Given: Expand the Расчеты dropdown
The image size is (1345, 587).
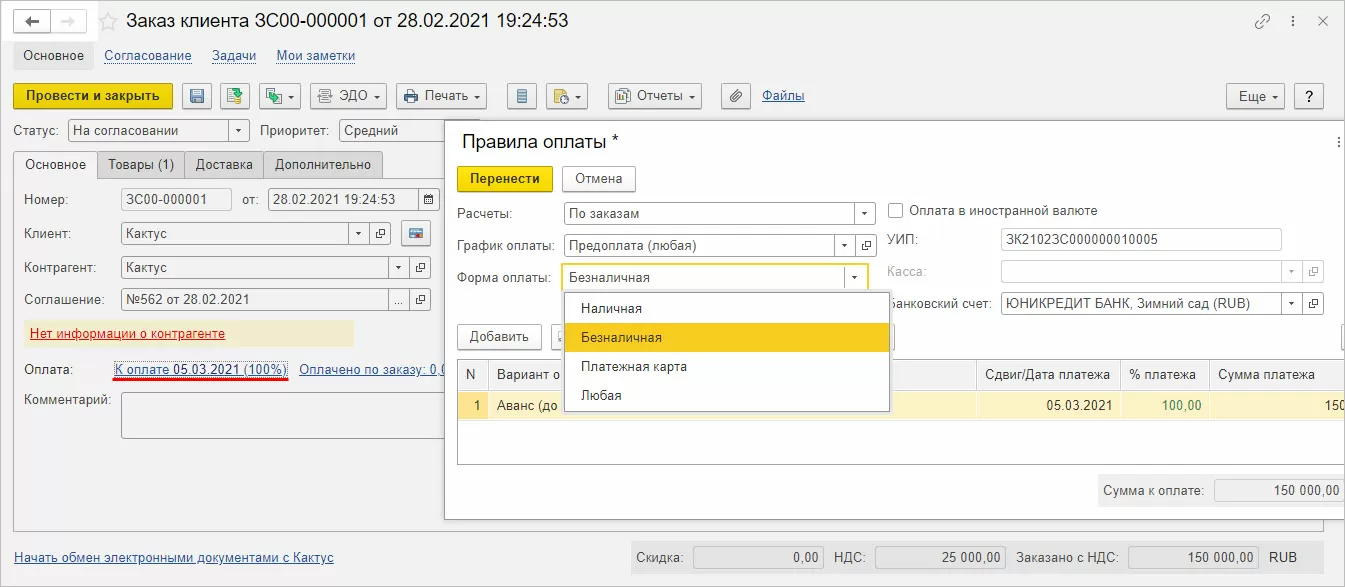Looking at the screenshot, I should pos(865,213).
